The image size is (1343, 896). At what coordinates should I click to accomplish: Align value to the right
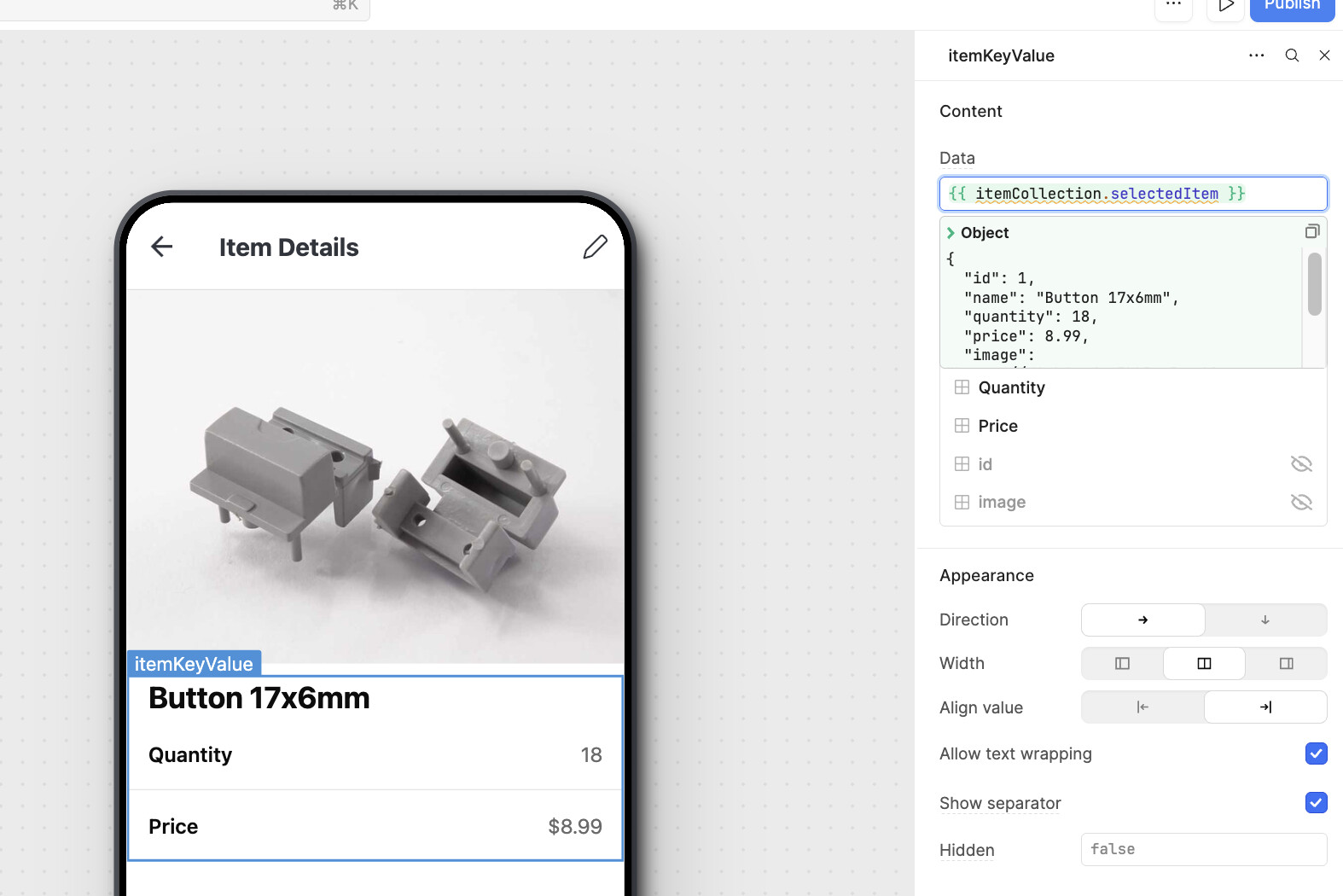point(1265,707)
